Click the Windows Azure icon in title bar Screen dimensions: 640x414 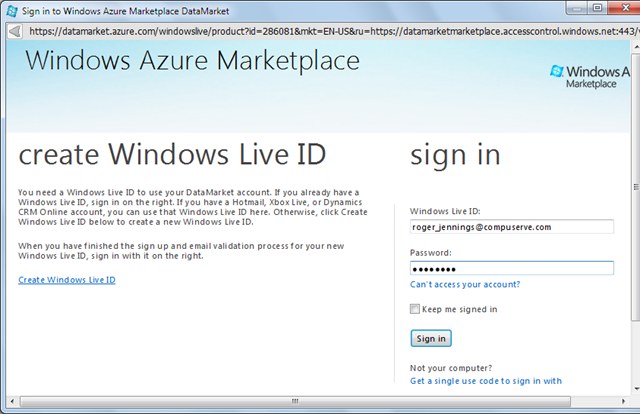click(12, 11)
